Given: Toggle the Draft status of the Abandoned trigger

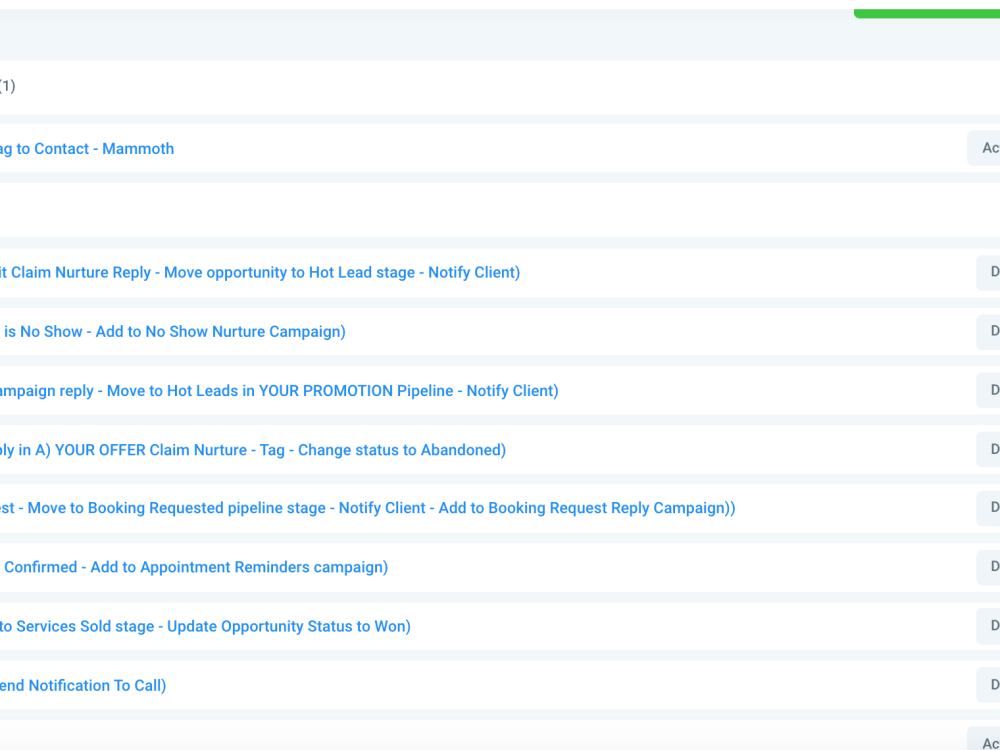Looking at the screenshot, I should (990, 450).
